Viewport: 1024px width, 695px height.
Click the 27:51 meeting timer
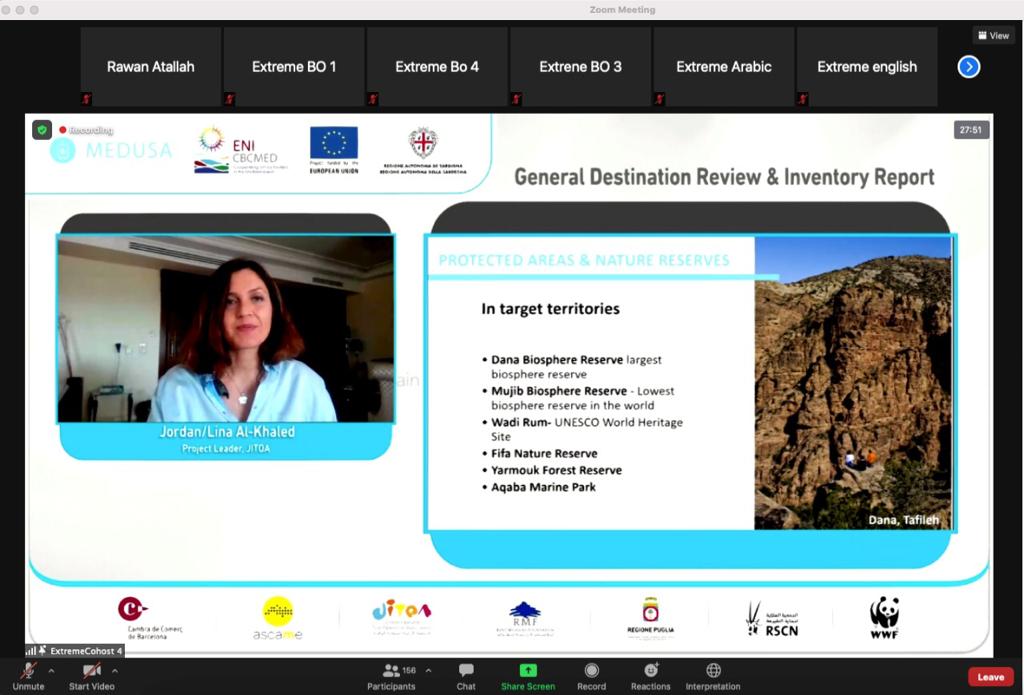click(x=971, y=130)
